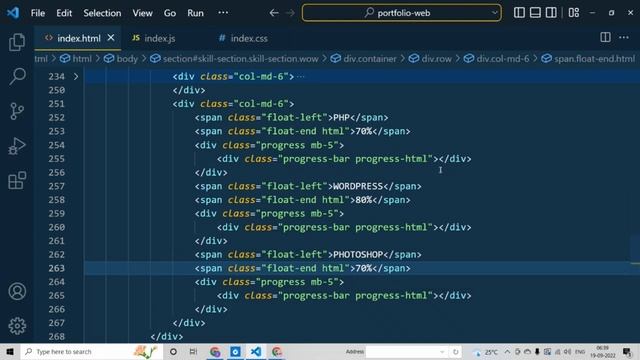Click the taskbar Address input field
Viewport: 640px width, 360px height.
(403, 351)
